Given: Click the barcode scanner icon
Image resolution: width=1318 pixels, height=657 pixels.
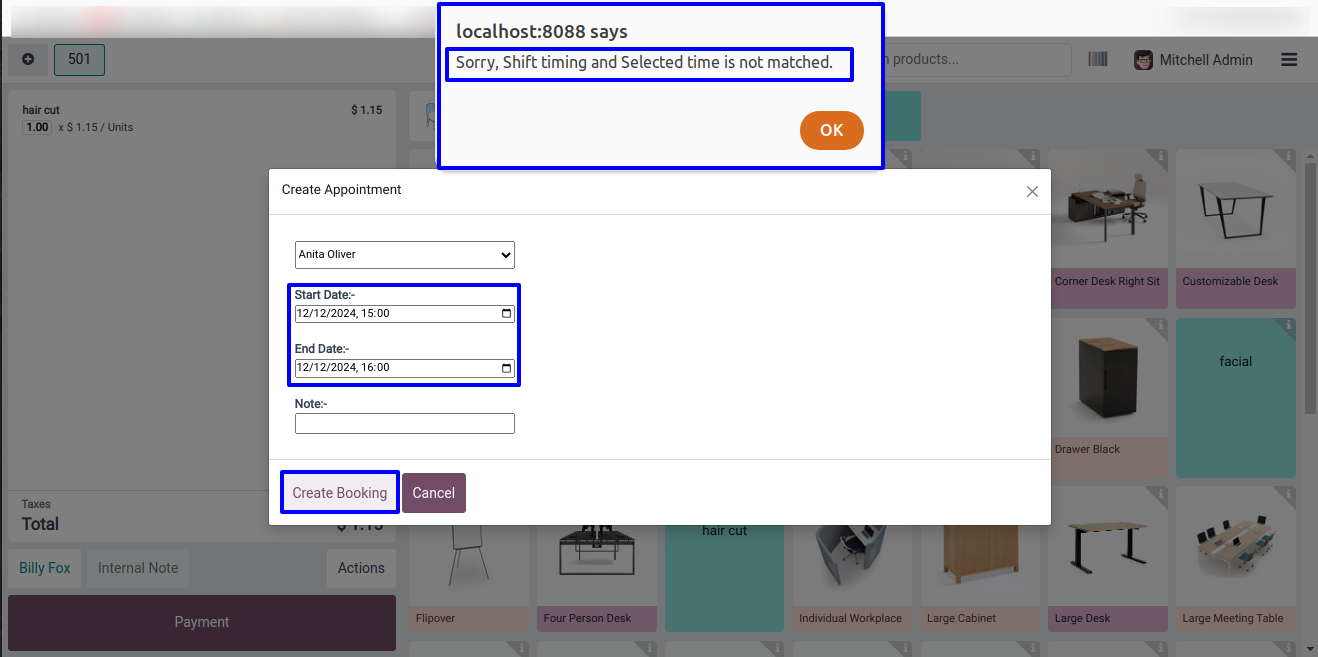Looking at the screenshot, I should pos(1098,60).
